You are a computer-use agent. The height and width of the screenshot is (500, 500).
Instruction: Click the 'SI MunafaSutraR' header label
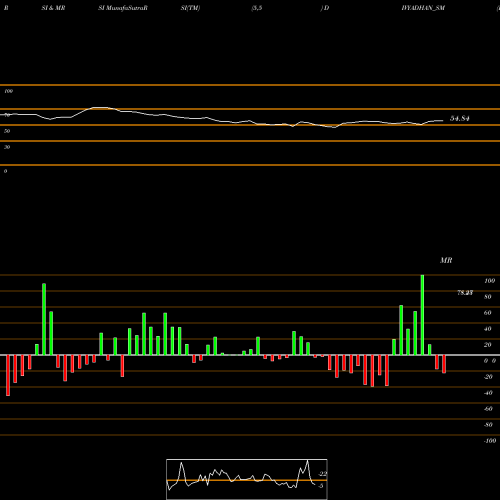pos(123,8)
